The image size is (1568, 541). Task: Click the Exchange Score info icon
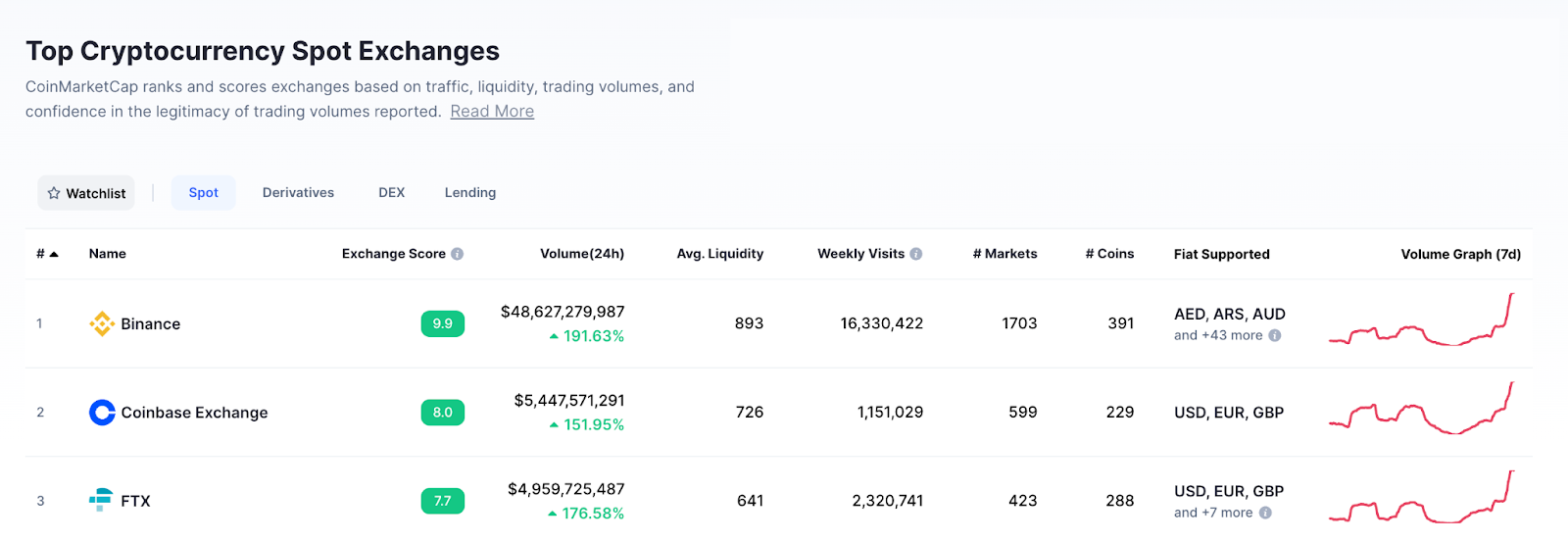coord(457,254)
